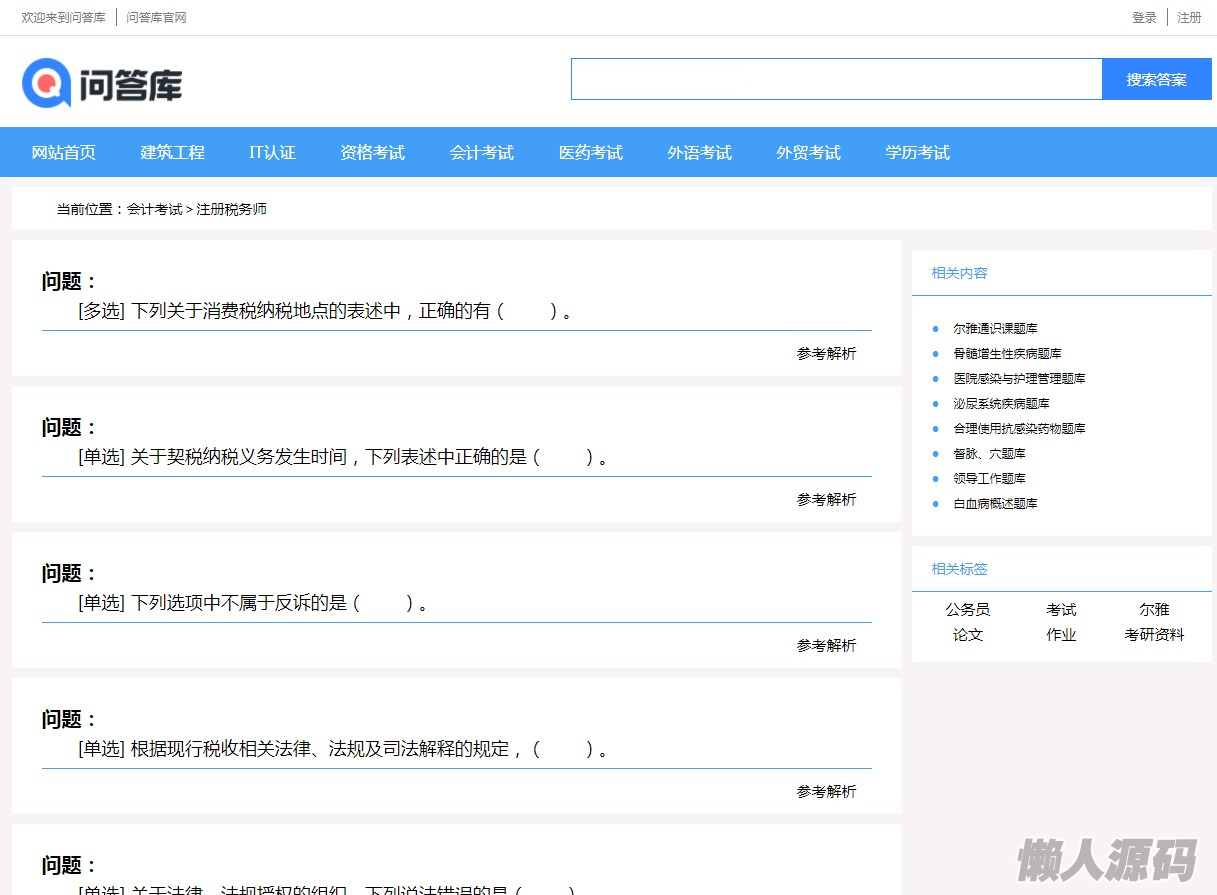Viewport: 1217px width, 895px height.
Task: Go to 建筑工程 in navigation bar
Action: [x=172, y=153]
